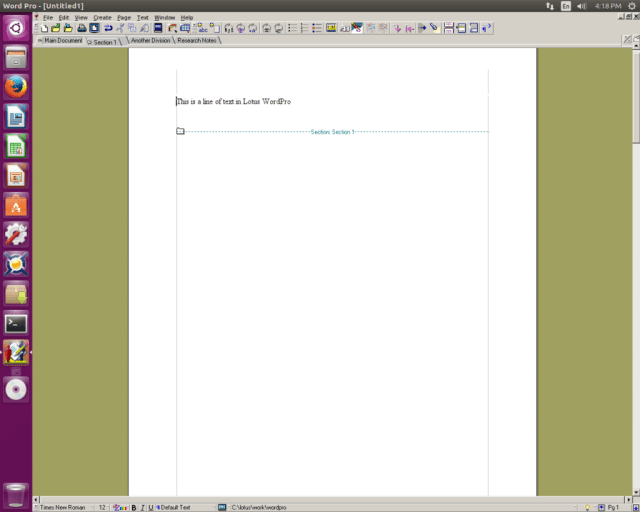
Task: Switch to the Section 1 tab
Action: [x=104, y=42]
